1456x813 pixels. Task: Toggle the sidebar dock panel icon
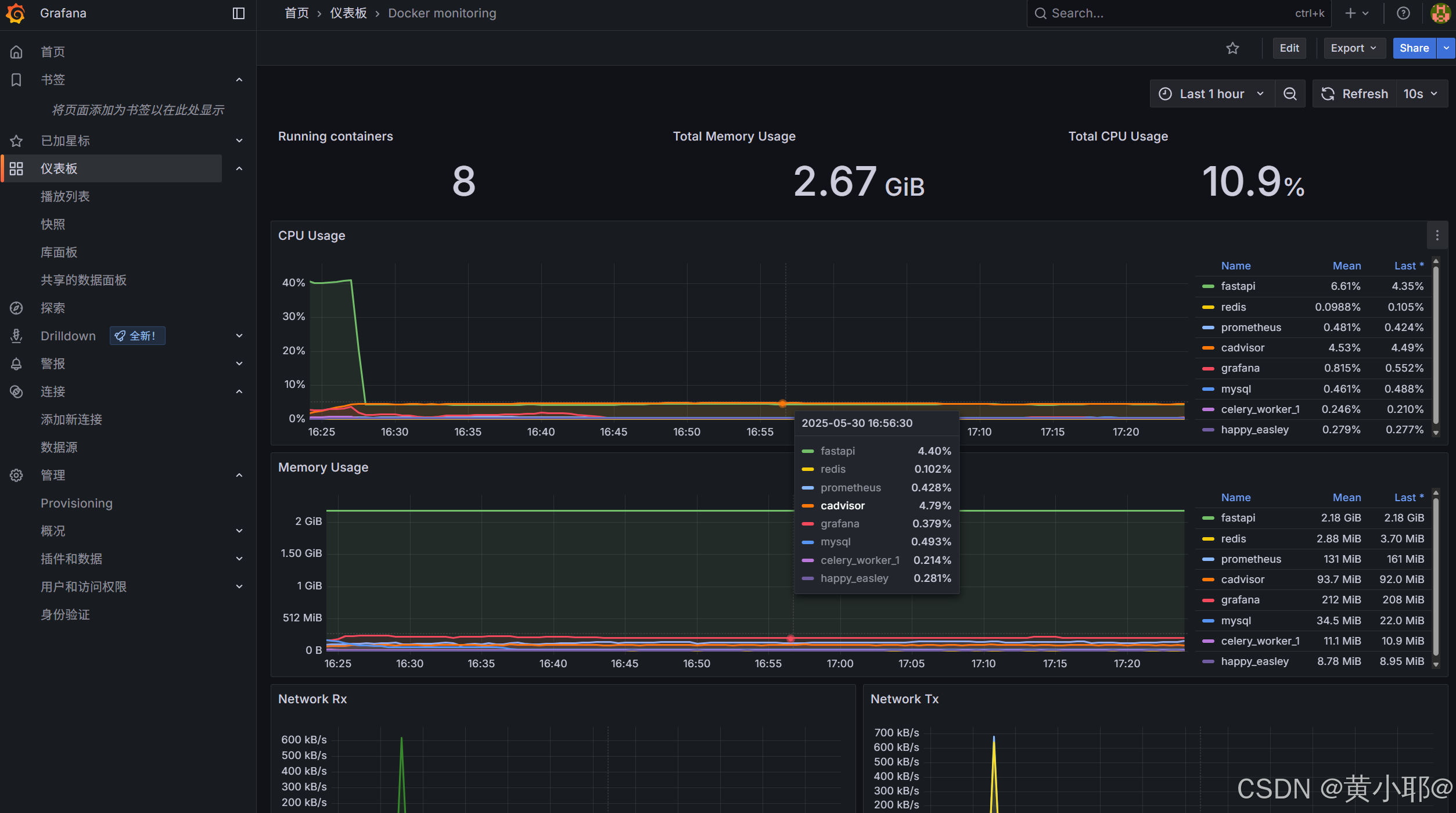coord(238,13)
